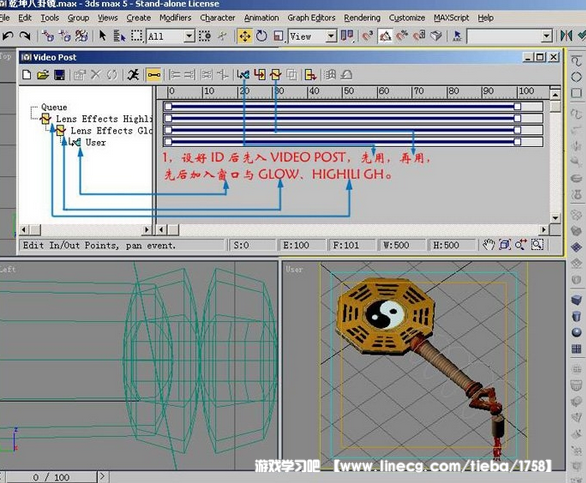Viewport: 586px width, 483px height.
Task: Toggle the Percent Snap button
Action: [x=402, y=36]
